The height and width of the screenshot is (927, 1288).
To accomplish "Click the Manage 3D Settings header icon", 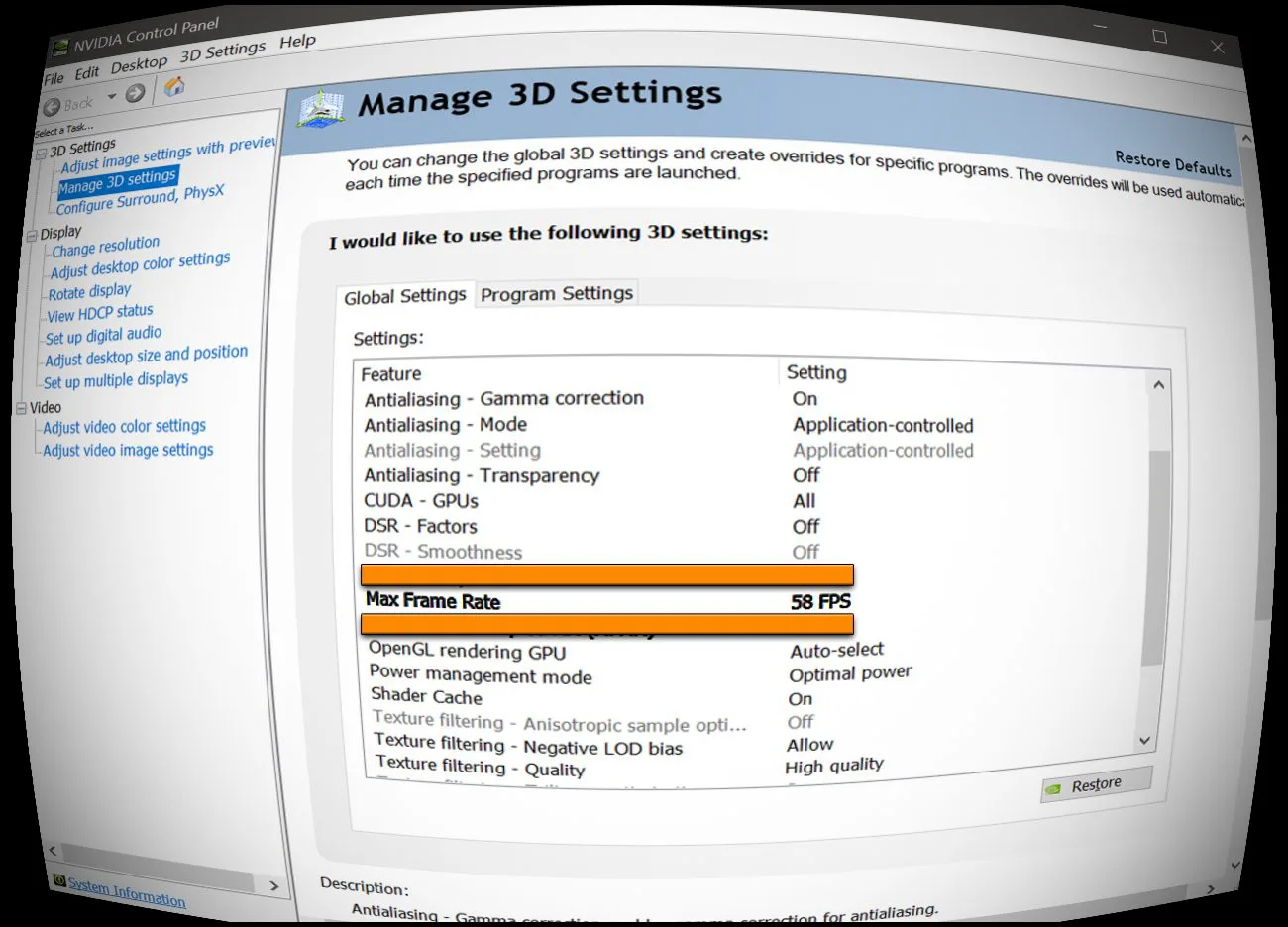I will (x=322, y=108).
